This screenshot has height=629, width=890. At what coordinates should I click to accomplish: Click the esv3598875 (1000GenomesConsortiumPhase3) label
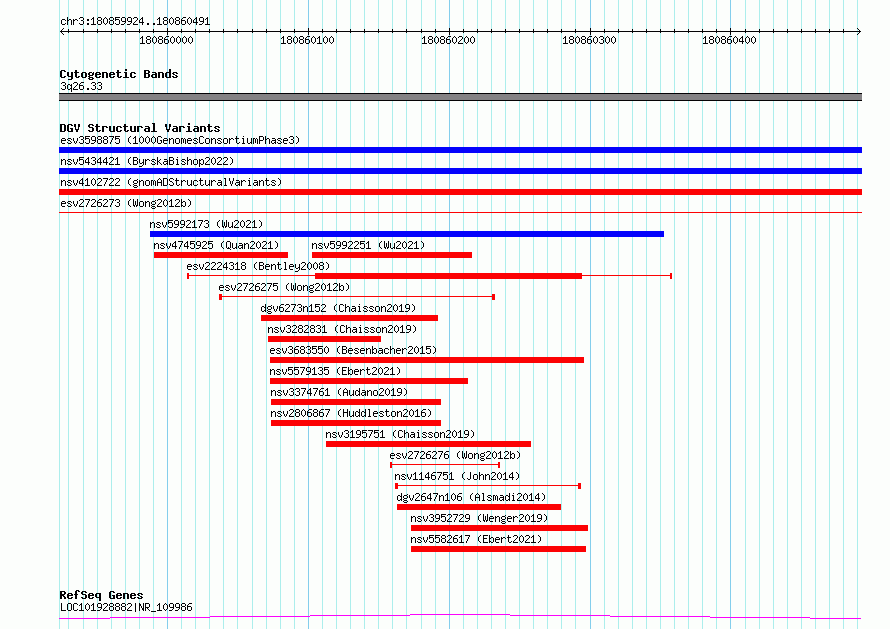pyautogui.click(x=180, y=140)
